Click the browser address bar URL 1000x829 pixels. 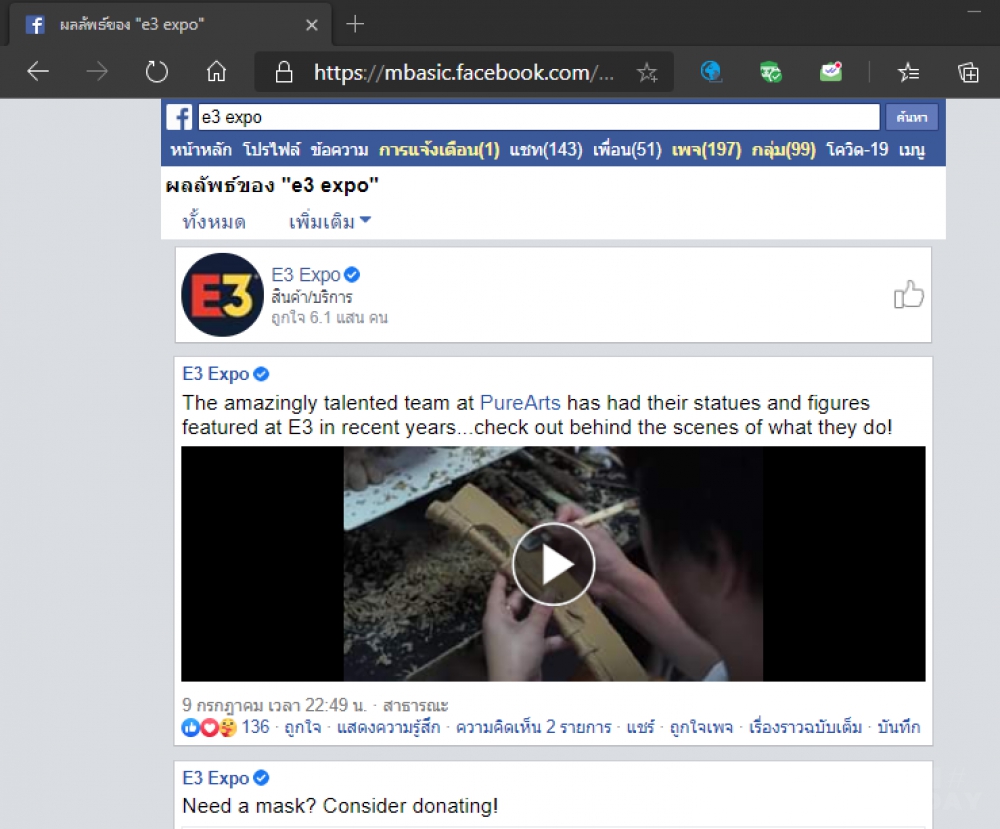click(x=464, y=73)
